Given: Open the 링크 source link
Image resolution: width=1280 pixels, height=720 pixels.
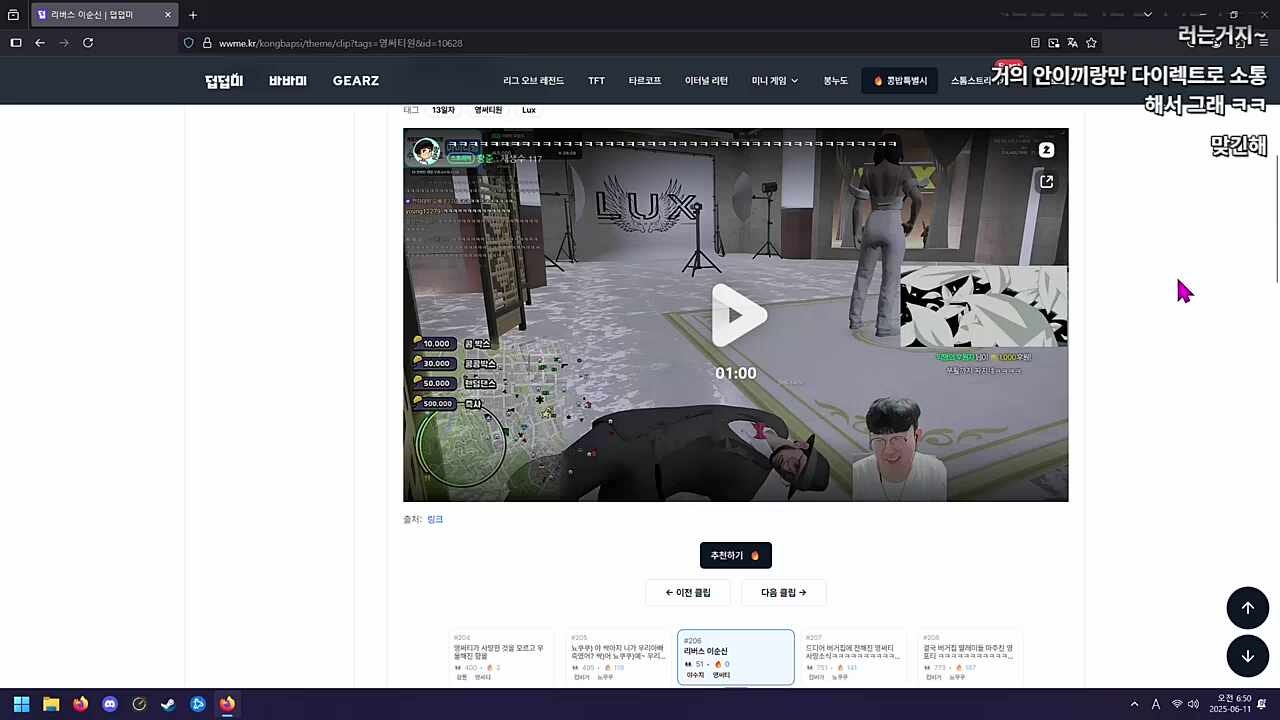Looking at the screenshot, I should [435, 519].
